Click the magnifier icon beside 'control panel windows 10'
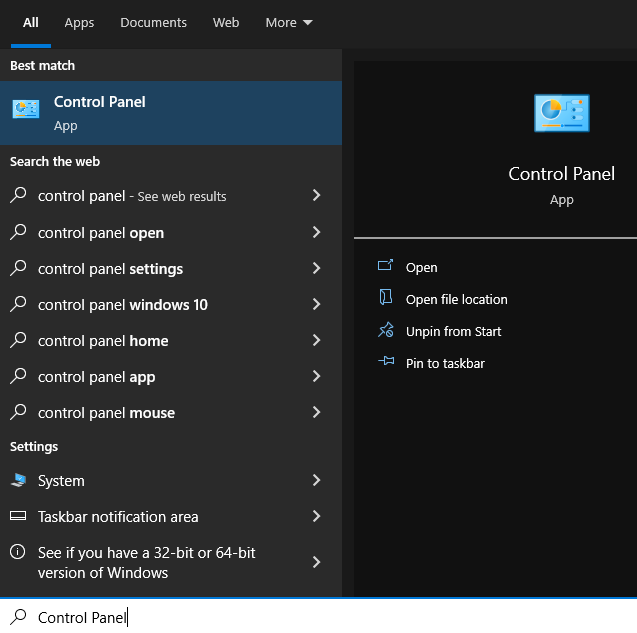This screenshot has height=633, width=637. [18, 304]
